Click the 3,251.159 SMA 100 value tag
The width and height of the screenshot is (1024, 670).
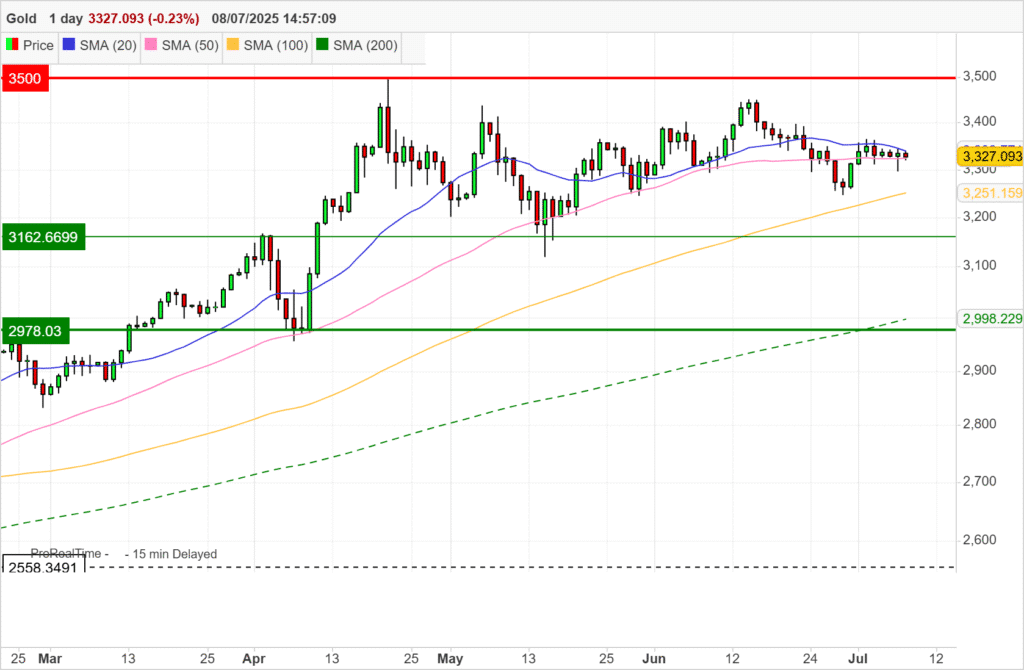click(991, 192)
